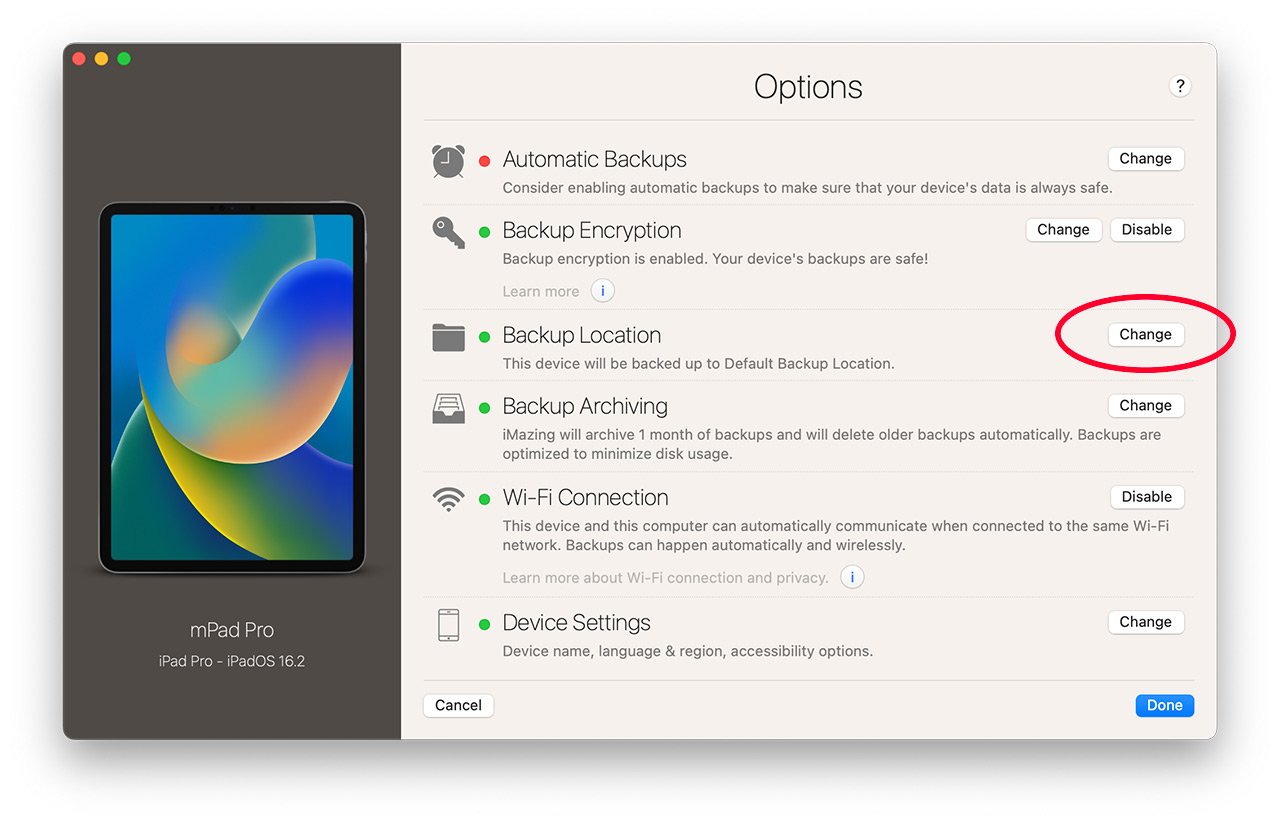Zoom the window with the green button

point(124,59)
